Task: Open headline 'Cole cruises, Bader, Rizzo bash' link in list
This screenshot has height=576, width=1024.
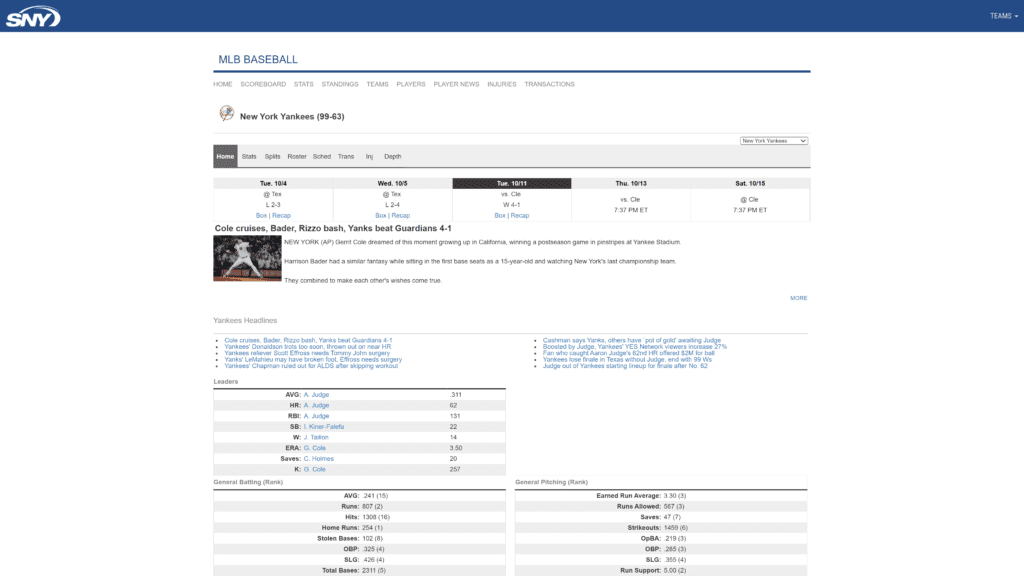Action: [x=308, y=340]
